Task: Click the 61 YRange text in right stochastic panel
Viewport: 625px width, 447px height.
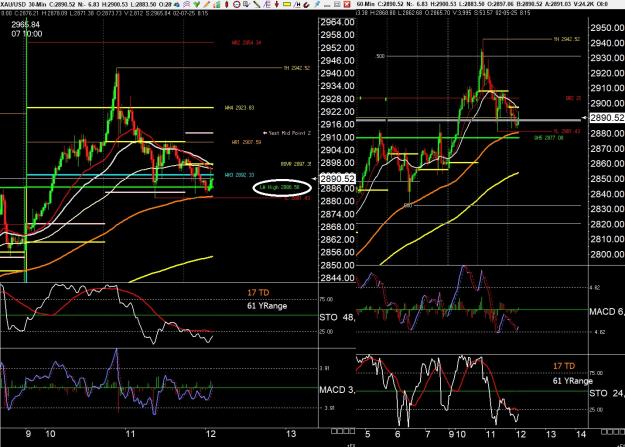Action: point(572,381)
